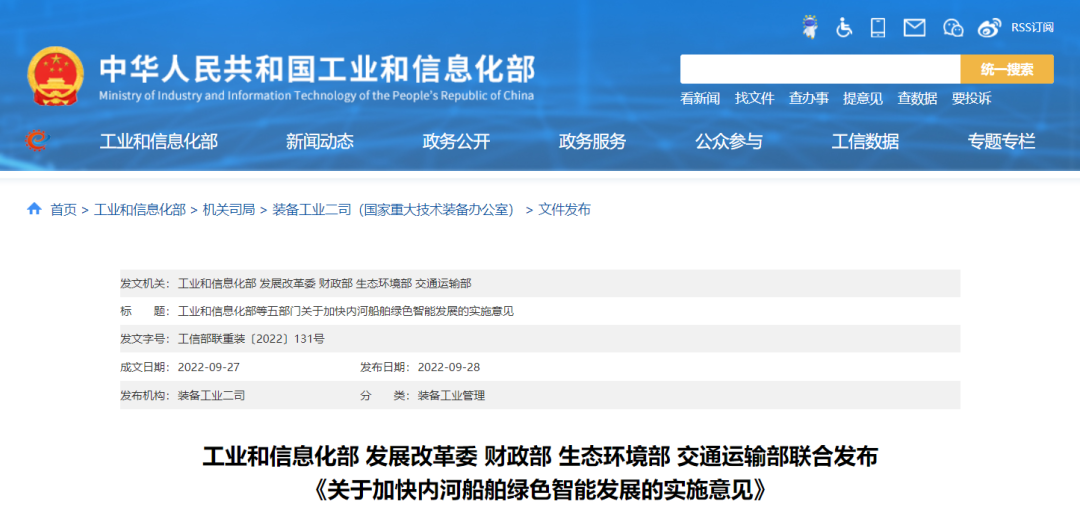Image resolution: width=1080 pixels, height=513 pixels.
Task: Click 发布机构 value 装备工业二司
Action: coord(211,396)
